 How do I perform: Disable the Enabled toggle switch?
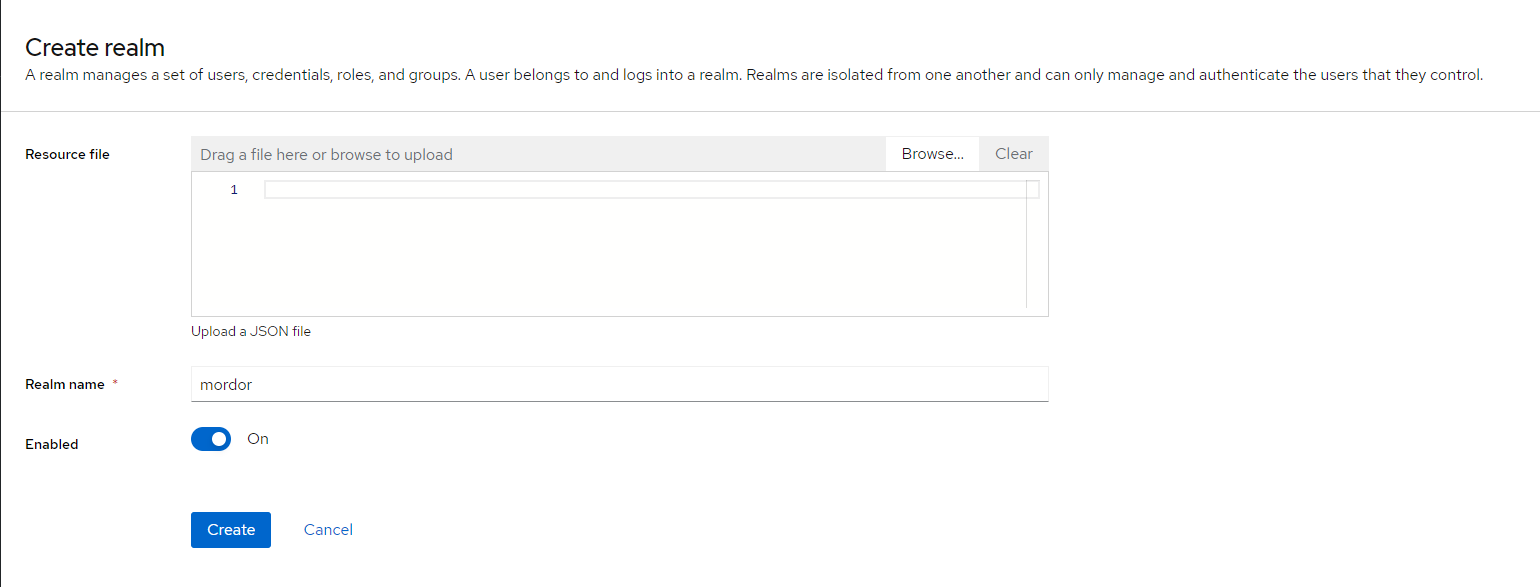[x=211, y=439]
